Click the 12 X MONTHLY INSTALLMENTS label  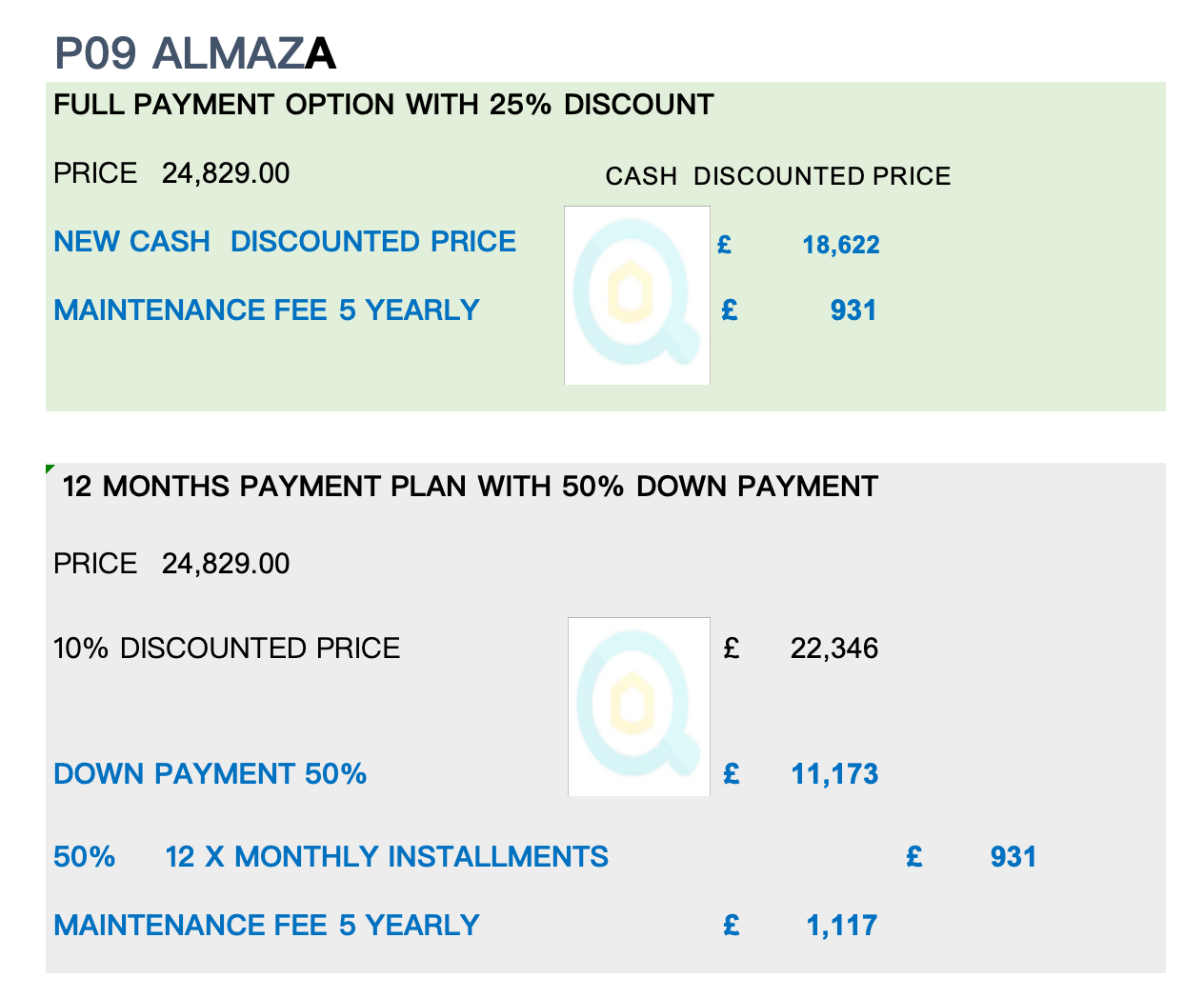tap(387, 856)
